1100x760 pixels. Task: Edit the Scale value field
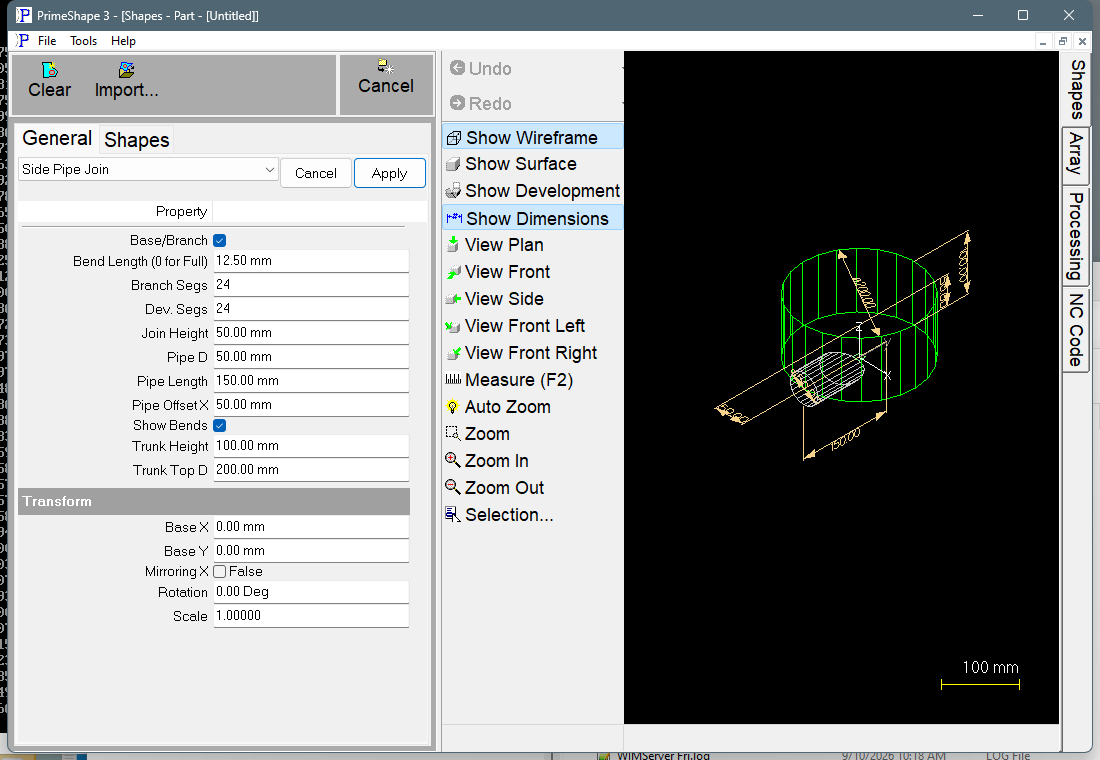(x=311, y=616)
